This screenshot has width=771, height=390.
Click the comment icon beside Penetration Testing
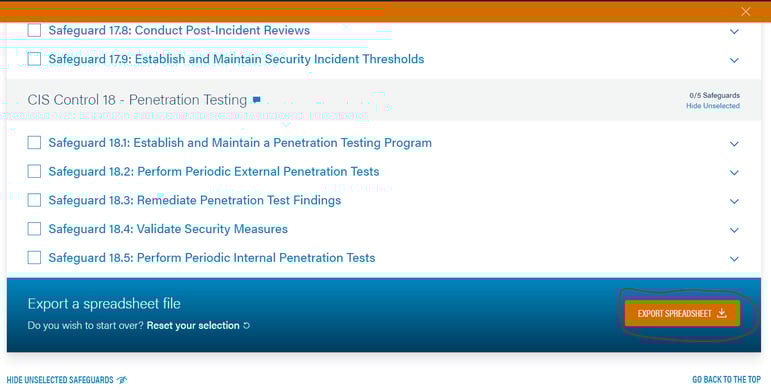pos(256,100)
